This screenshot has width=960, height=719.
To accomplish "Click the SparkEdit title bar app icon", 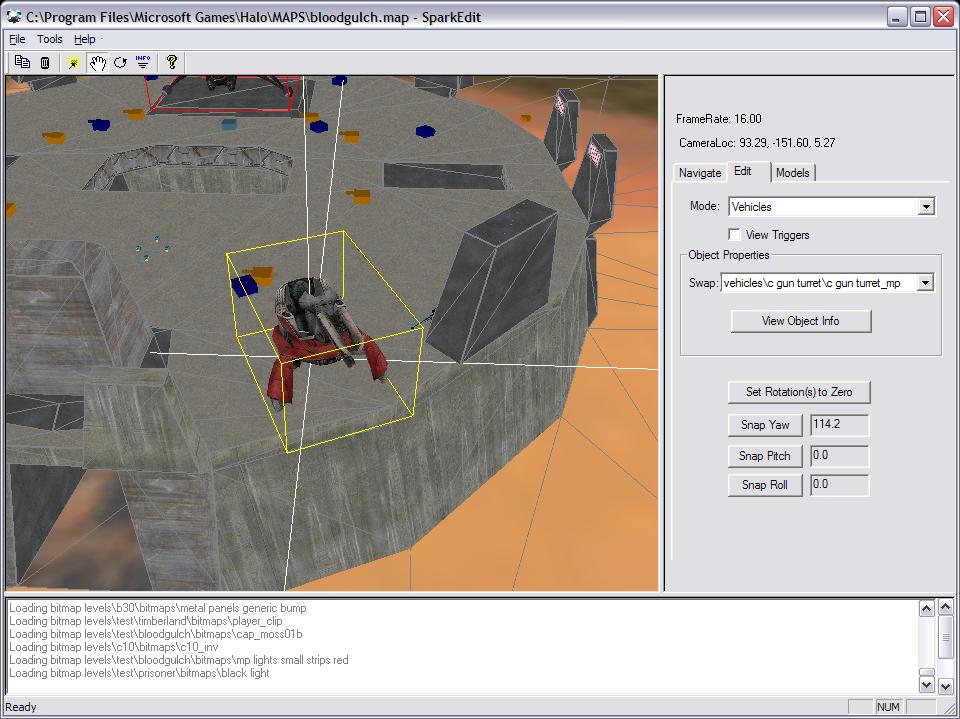I will (14, 17).
